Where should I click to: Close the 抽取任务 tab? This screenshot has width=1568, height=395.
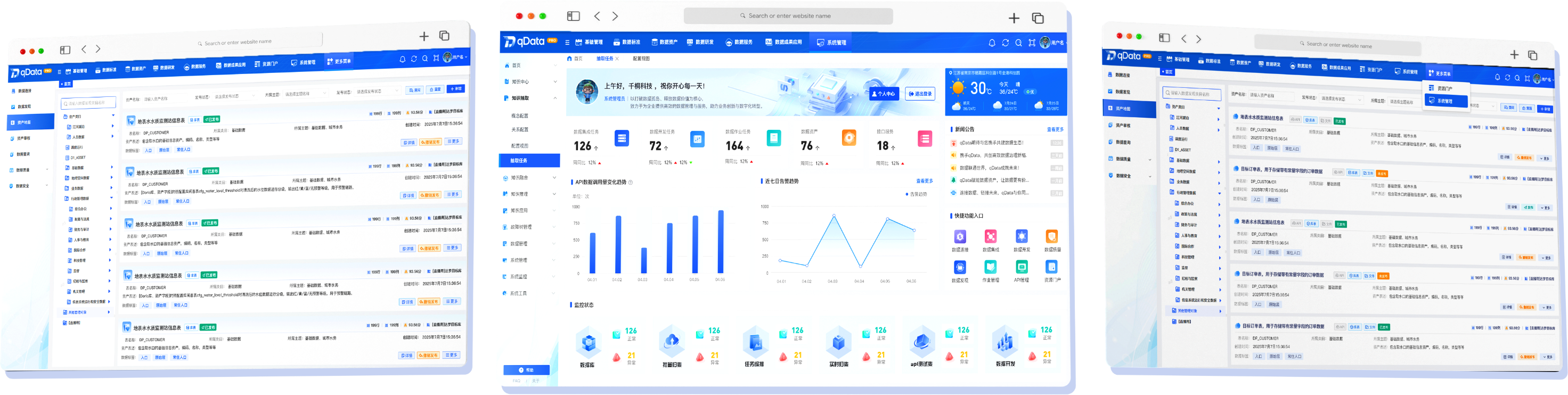[617, 59]
